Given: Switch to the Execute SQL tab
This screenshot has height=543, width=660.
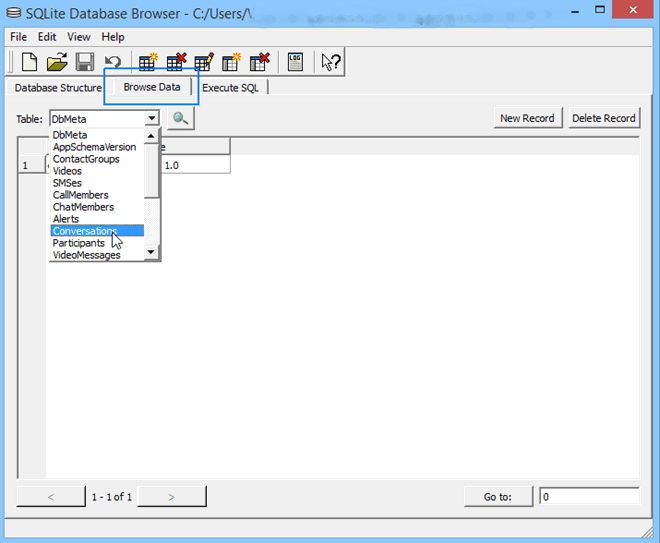Looking at the screenshot, I should coord(230,88).
